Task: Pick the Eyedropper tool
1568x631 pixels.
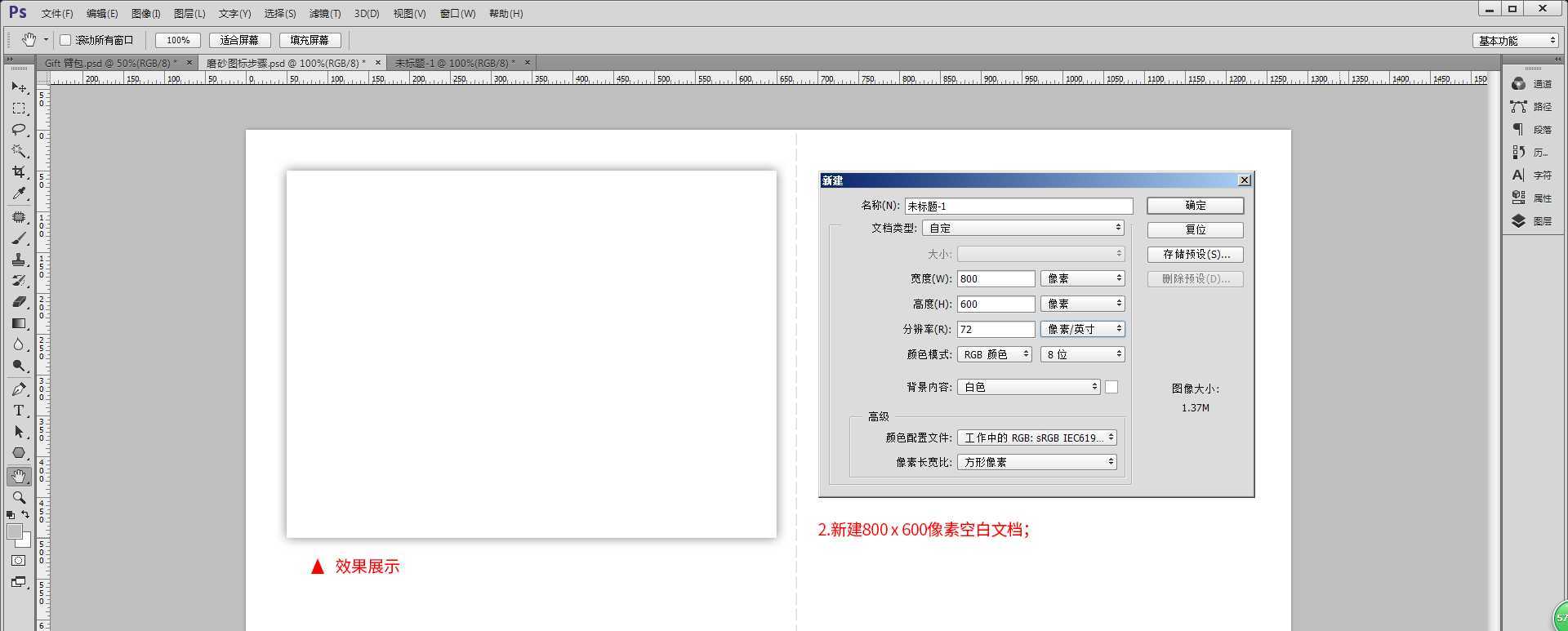Action: click(x=19, y=193)
